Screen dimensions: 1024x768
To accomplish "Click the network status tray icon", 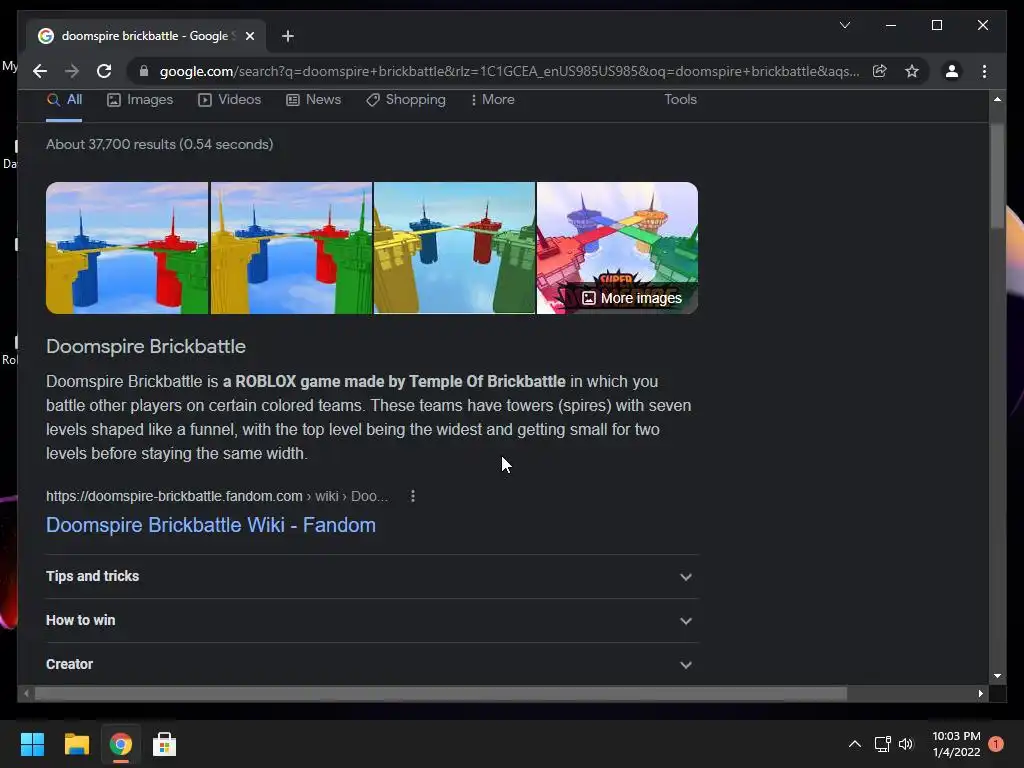I will pos(882,744).
